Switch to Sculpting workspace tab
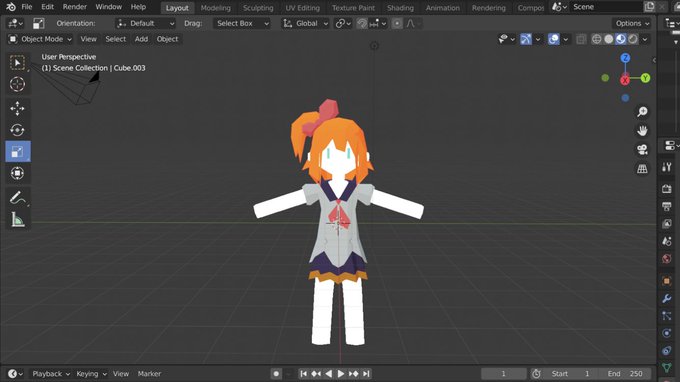680x382 pixels. 258,8
